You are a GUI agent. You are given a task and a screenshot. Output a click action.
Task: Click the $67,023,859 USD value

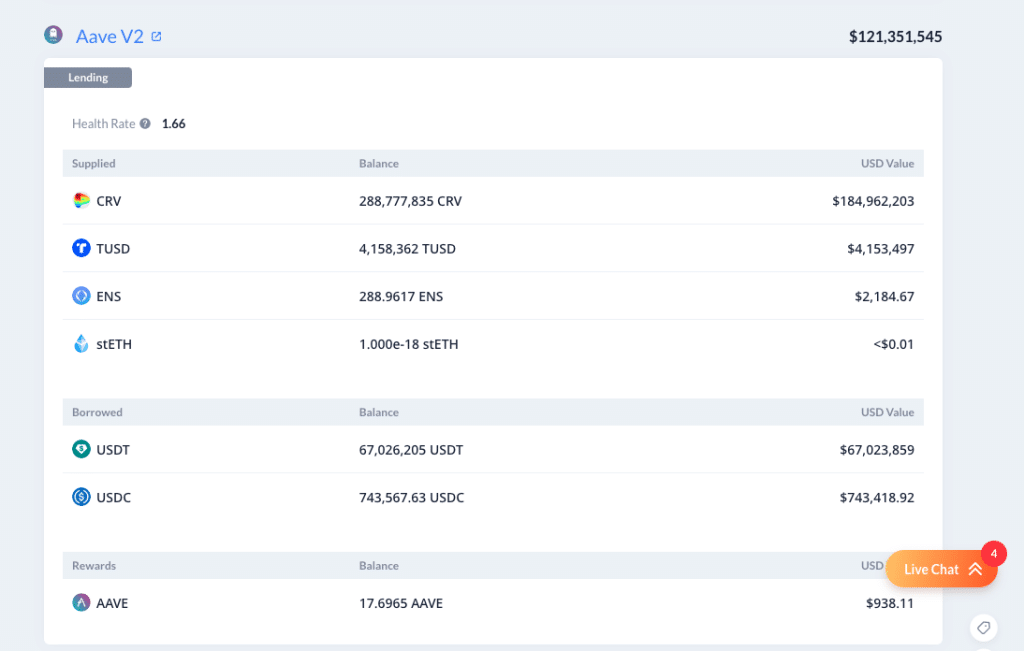pos(877,450)
